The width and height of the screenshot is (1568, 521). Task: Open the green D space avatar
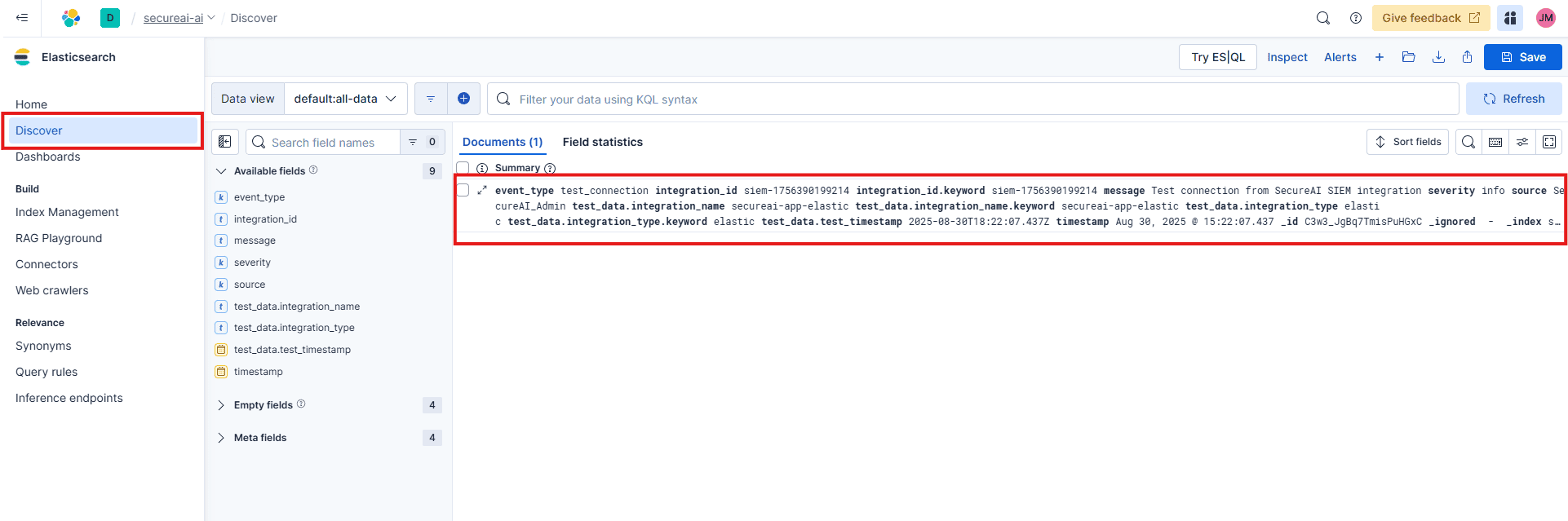(110, 18)
